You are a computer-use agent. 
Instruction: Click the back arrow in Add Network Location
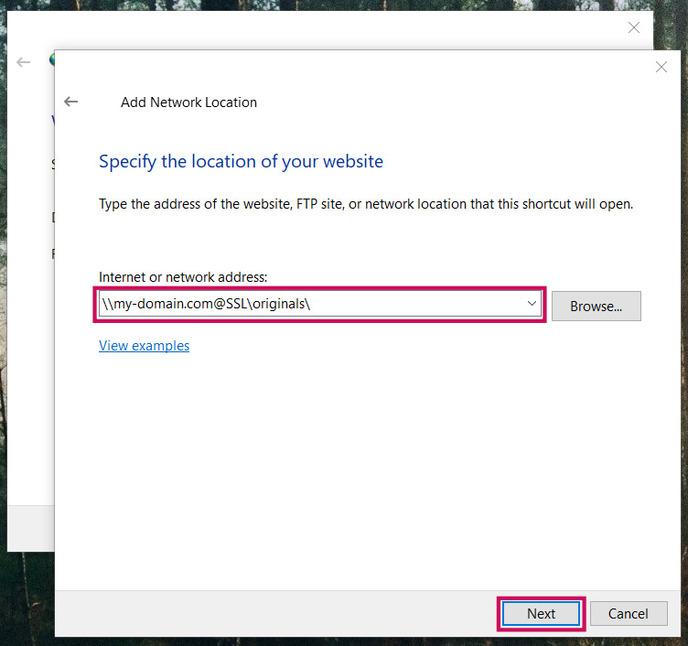click(71, 102)
